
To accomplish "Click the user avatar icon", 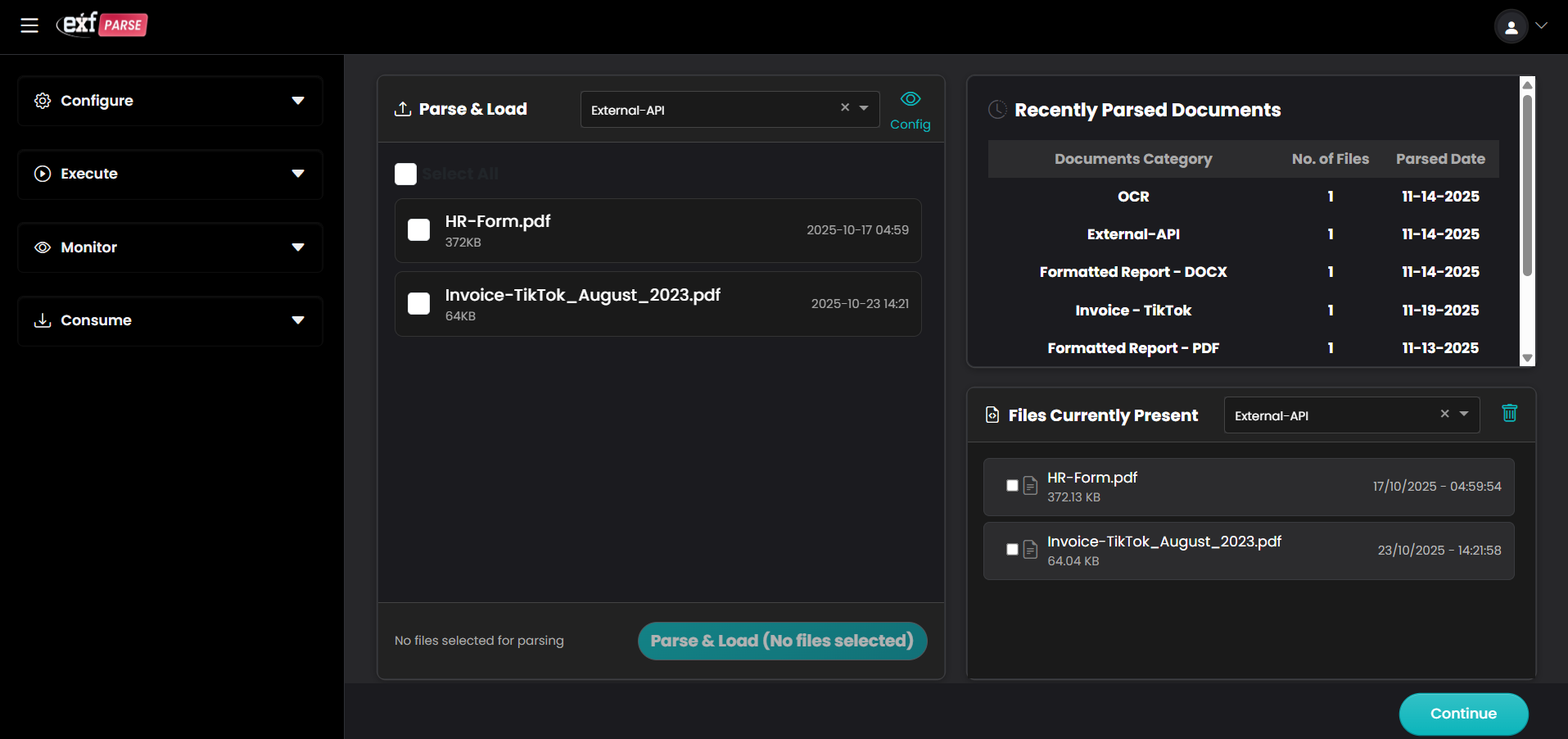I will click(1511, 25).
